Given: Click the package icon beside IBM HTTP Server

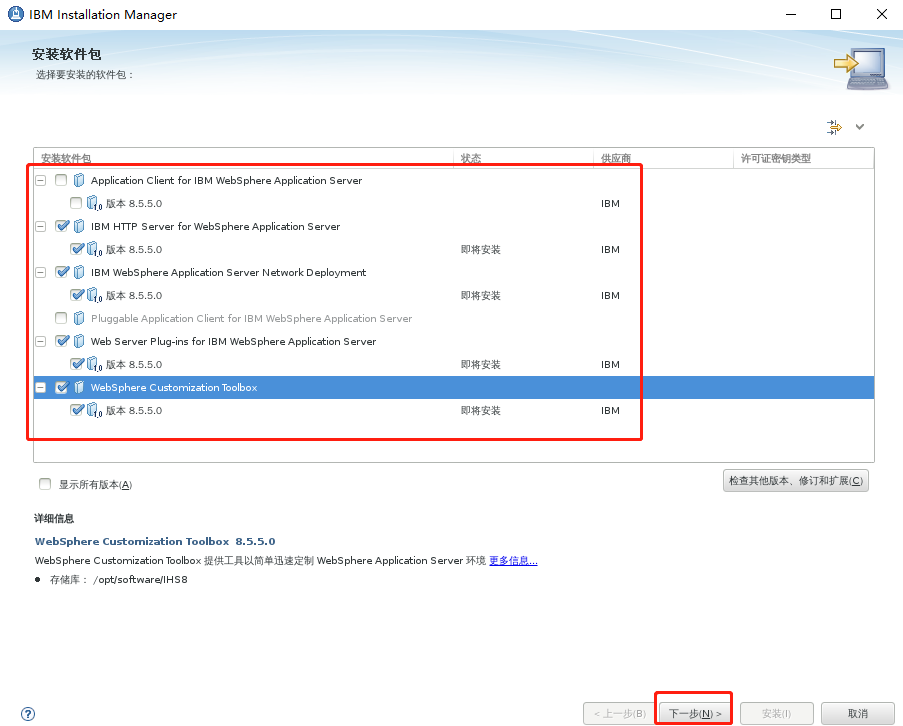Looking at the screenshot, I should coord(79,225).
